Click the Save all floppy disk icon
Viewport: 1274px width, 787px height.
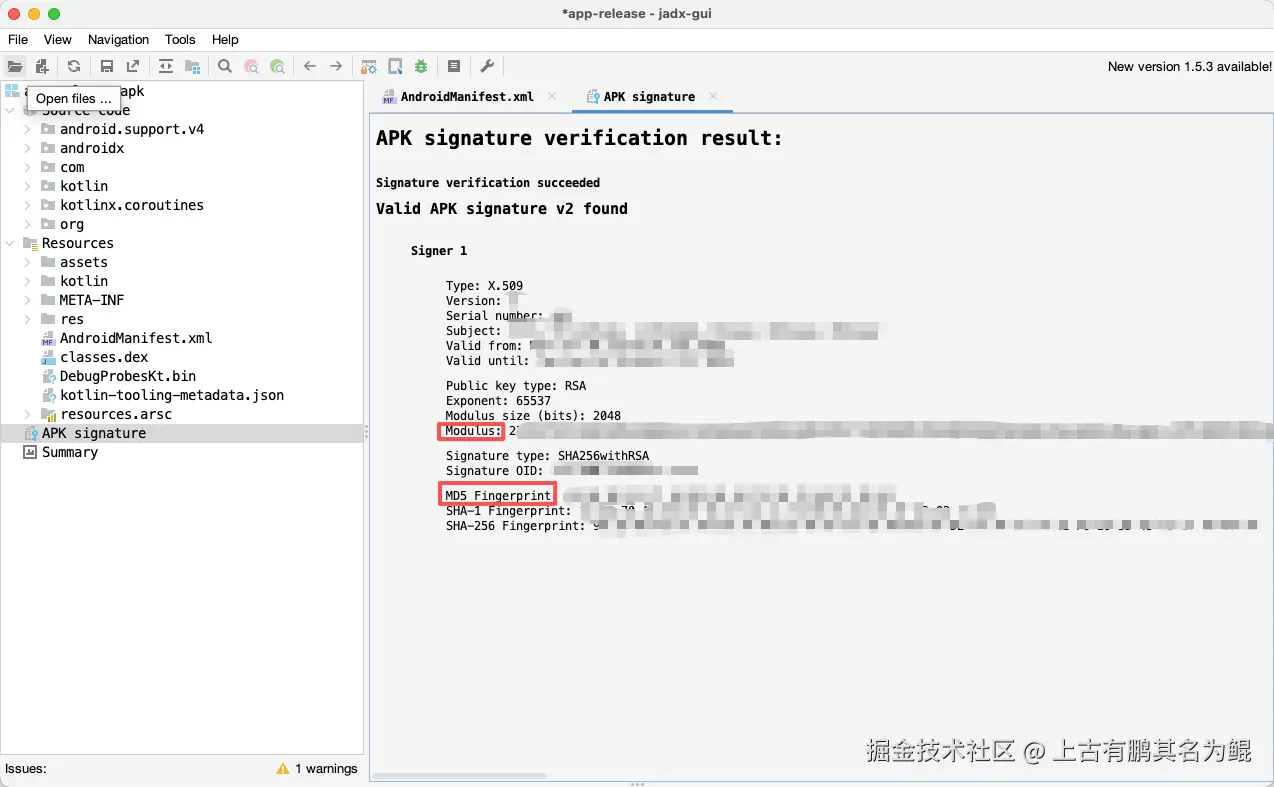point(107,66)
